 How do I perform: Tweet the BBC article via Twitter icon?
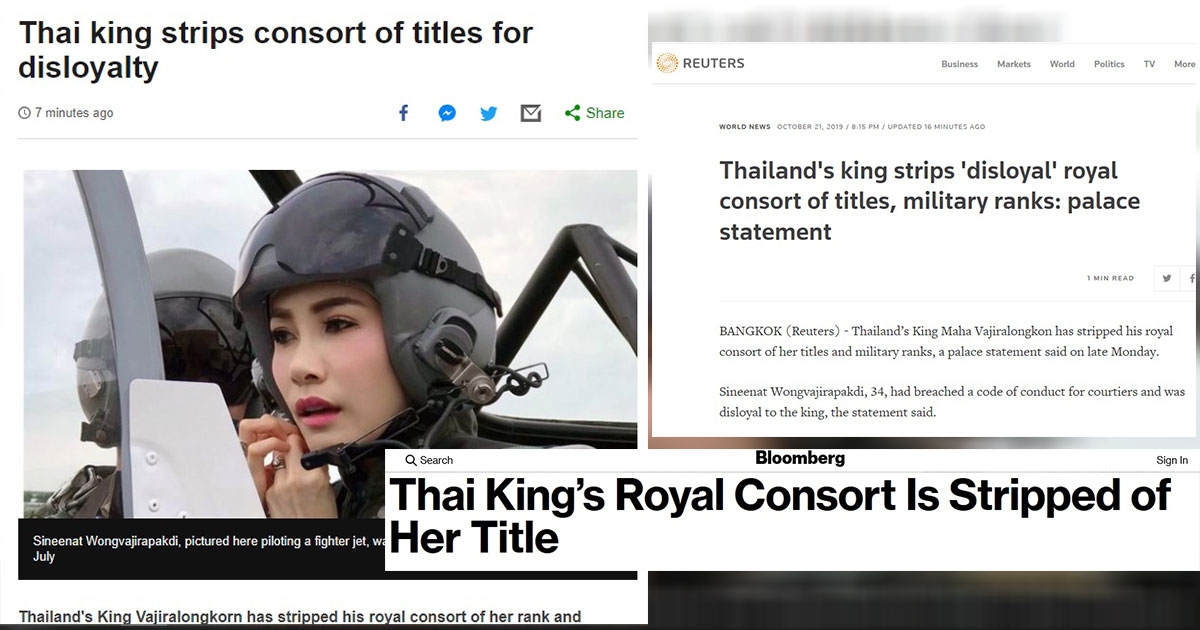pos(488,113)
